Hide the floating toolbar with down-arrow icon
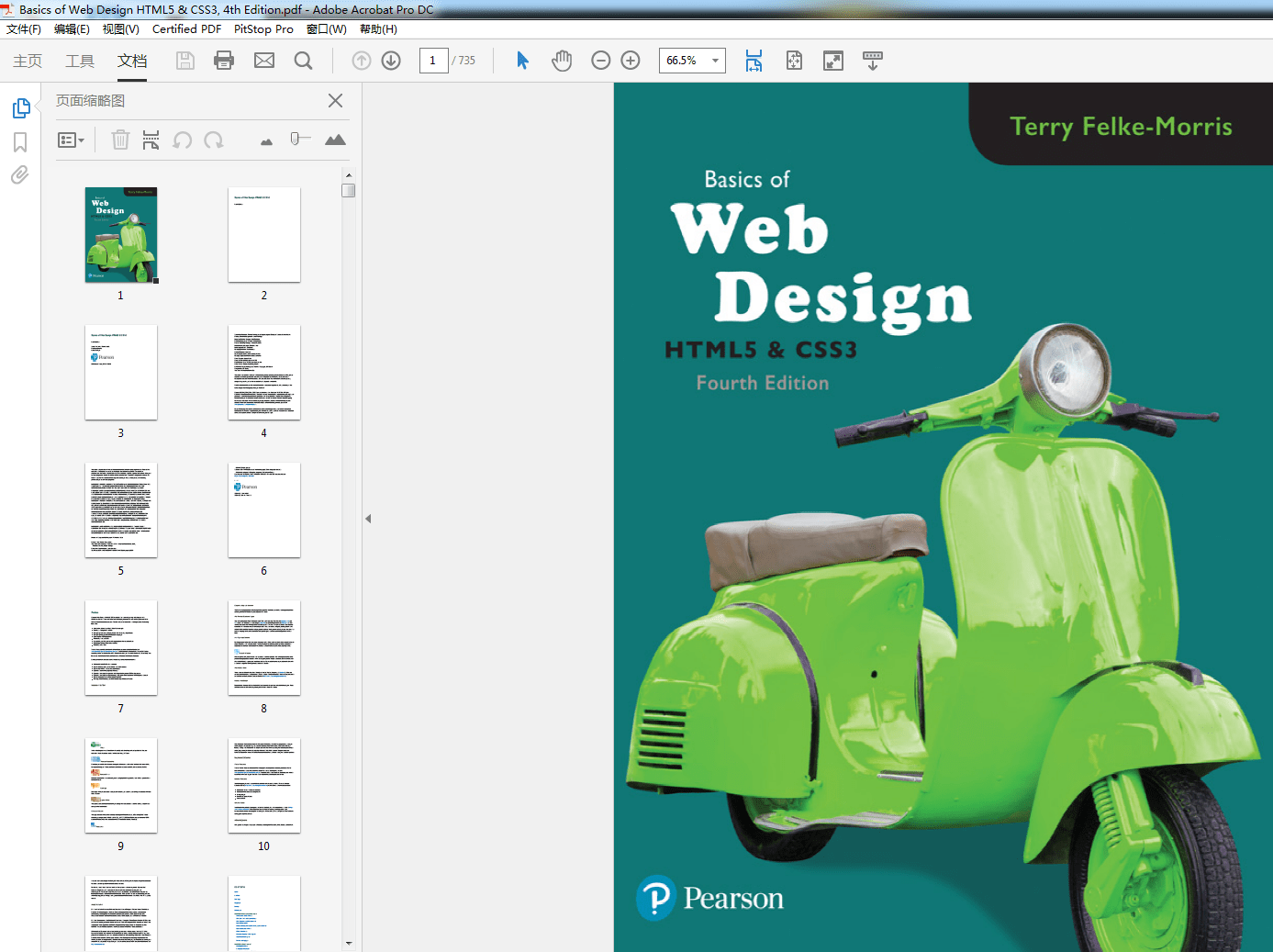Image resolution: width=1273 pixels, height=952 pixels. pos(872,61)
